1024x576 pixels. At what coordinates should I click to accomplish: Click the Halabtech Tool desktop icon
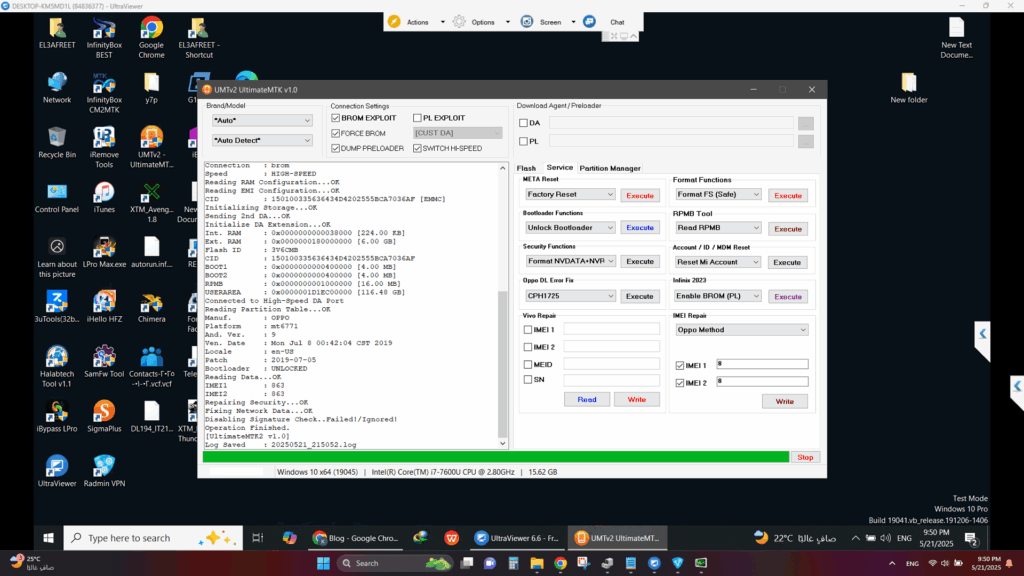pyautogui.click(x=57, y=357)
